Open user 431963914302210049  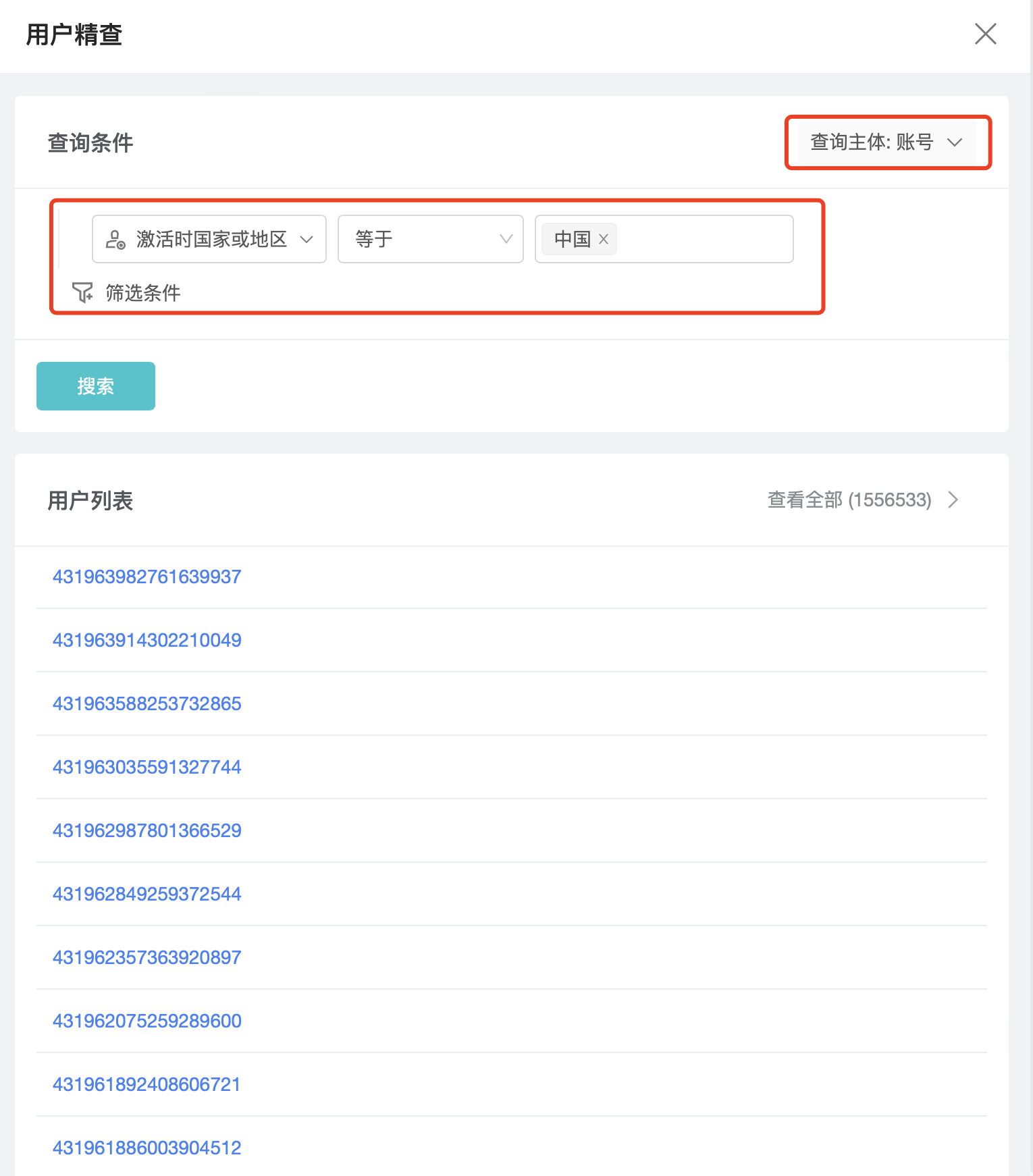(x=147, y=640)
